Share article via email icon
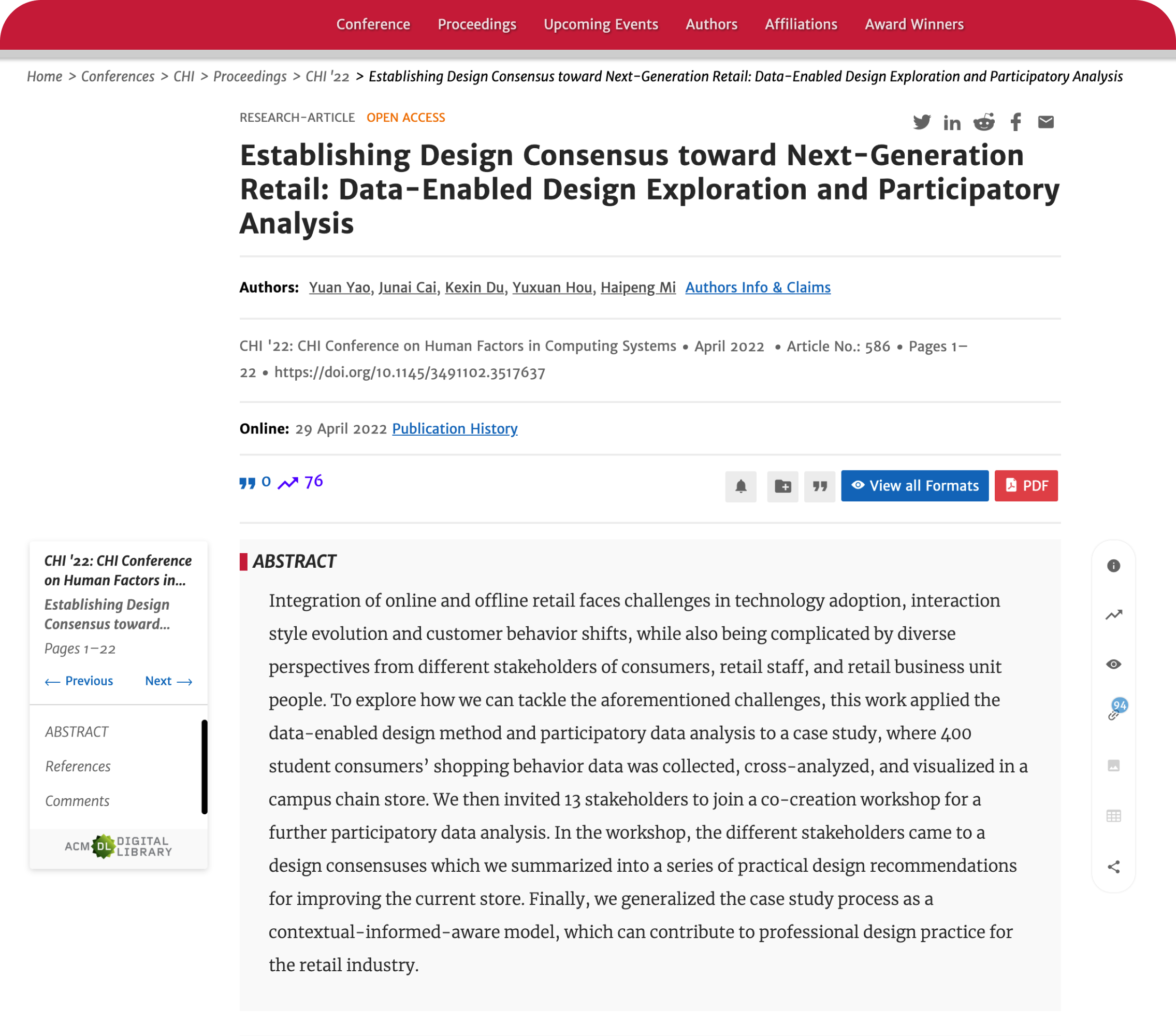This screenshot has height=1036, width=1176. tap(1046, 122)
